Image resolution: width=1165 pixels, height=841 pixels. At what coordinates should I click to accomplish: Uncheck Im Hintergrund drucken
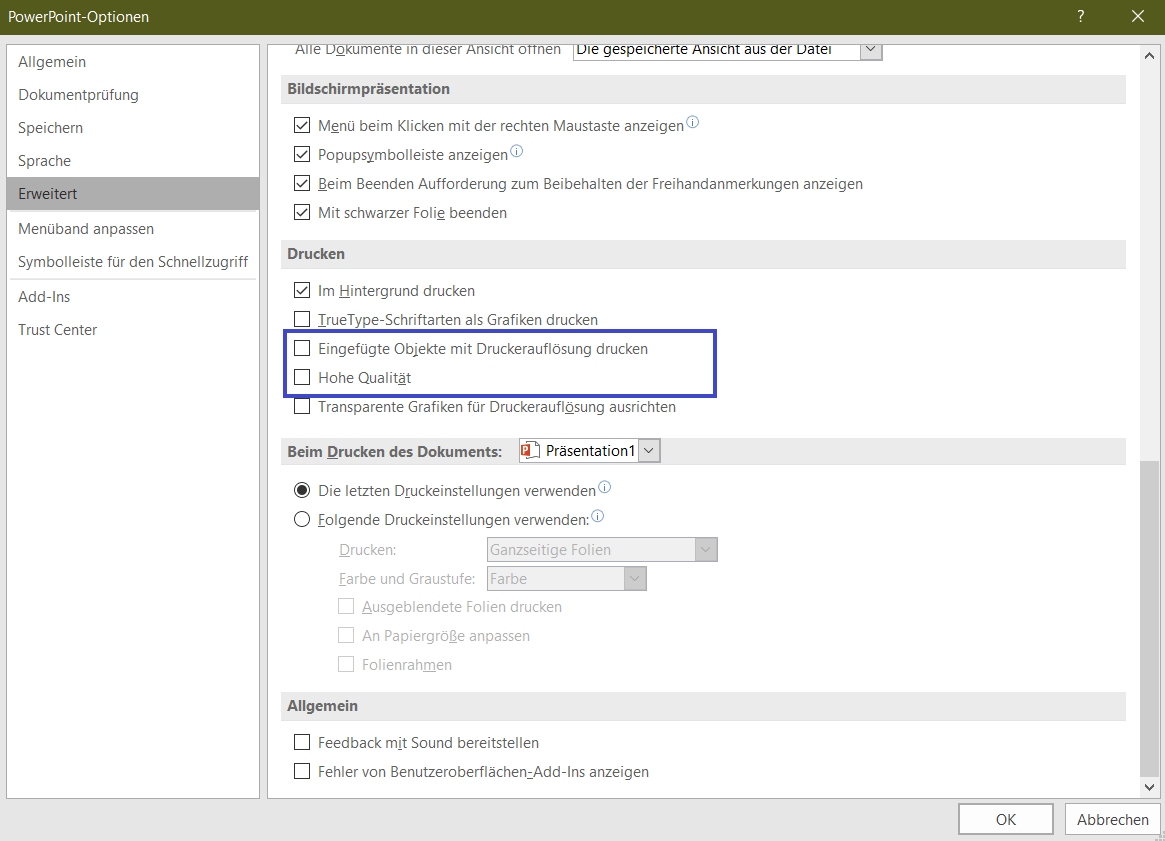302,291
